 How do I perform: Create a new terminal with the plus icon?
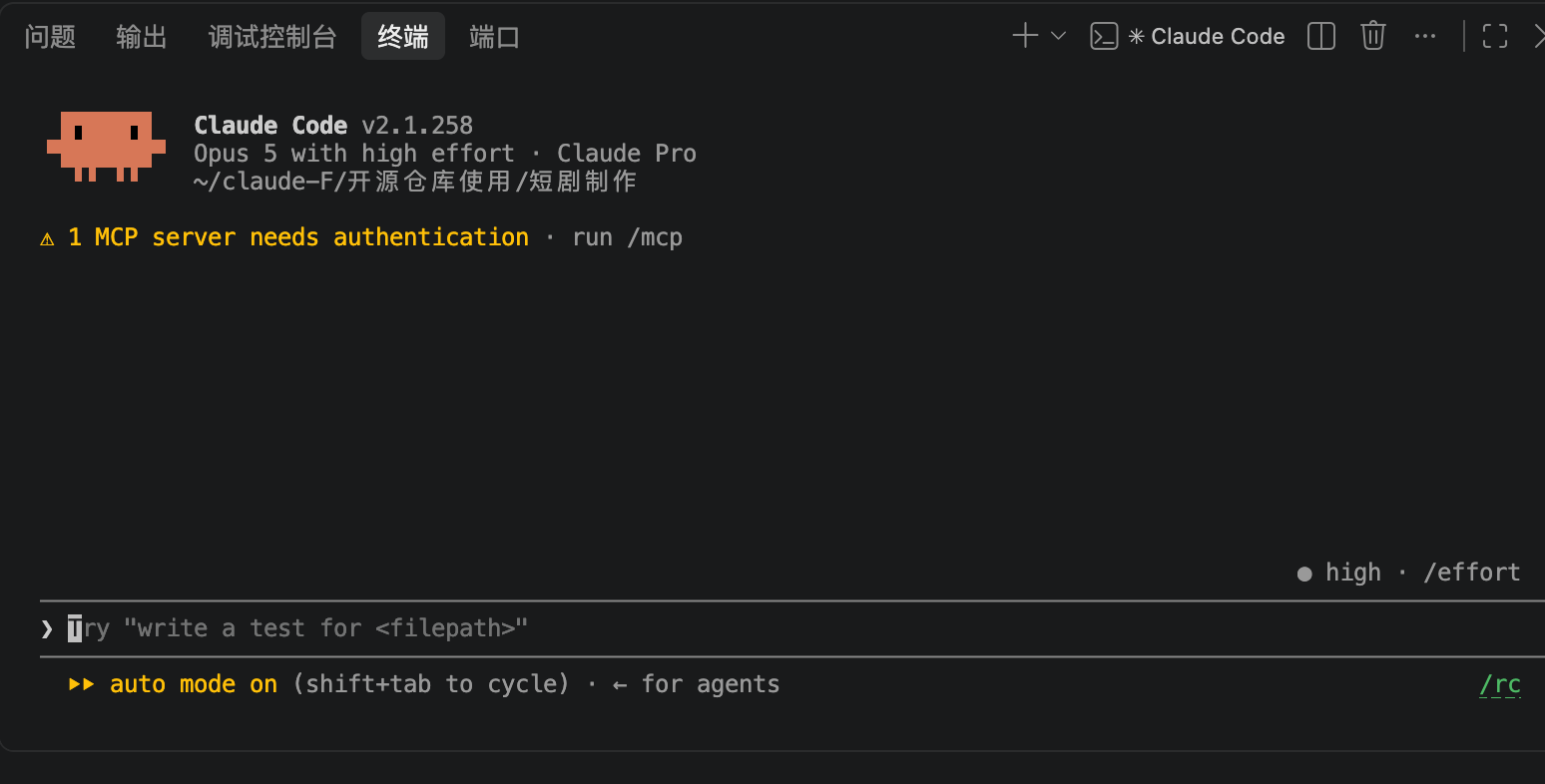(1025, 36)
